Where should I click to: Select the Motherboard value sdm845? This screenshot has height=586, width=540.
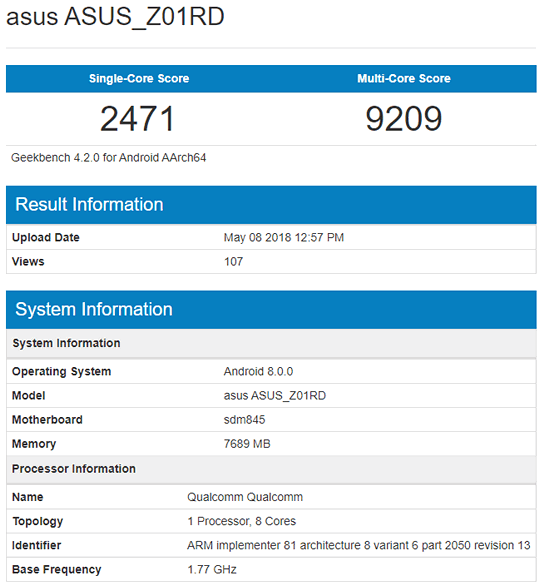point(244,420)
